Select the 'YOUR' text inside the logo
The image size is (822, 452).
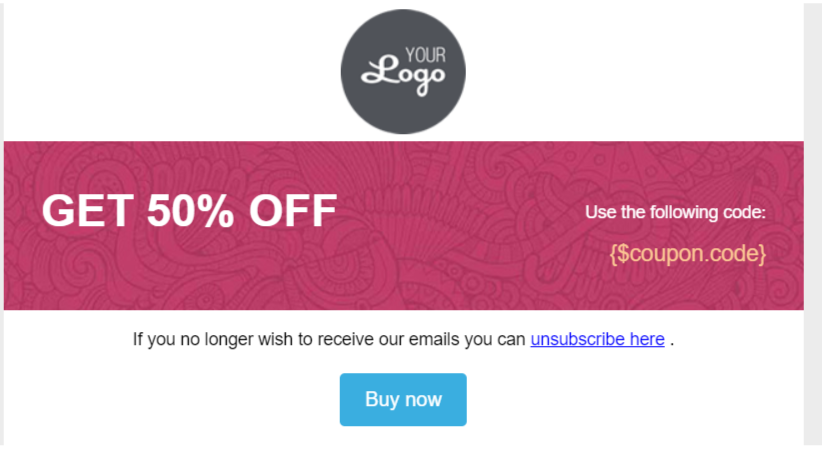425,55
